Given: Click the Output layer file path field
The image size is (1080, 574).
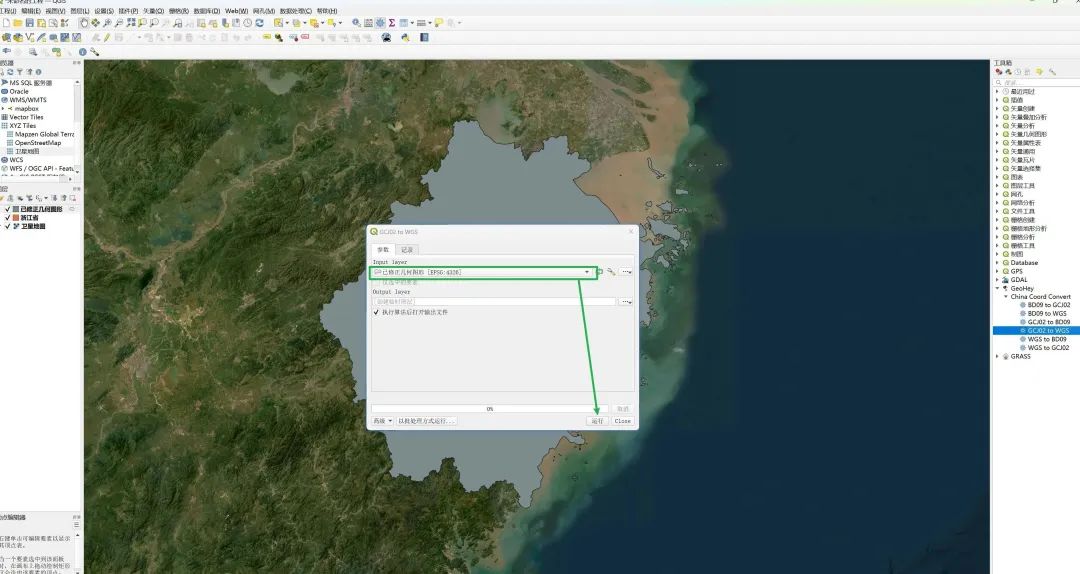Looking at the screenshot, I should (494, 301).
